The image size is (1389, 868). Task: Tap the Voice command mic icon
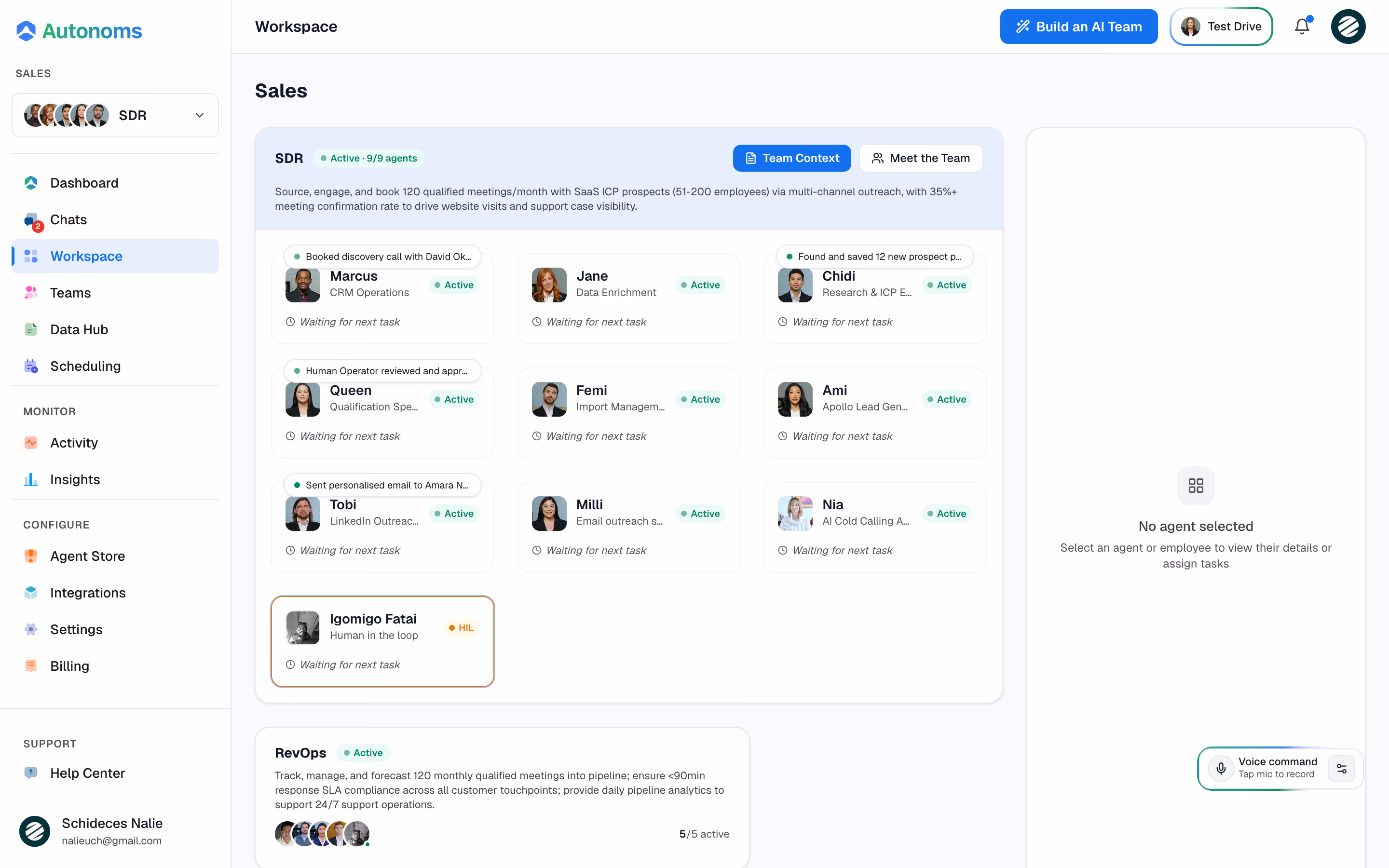click(1221, 768)
